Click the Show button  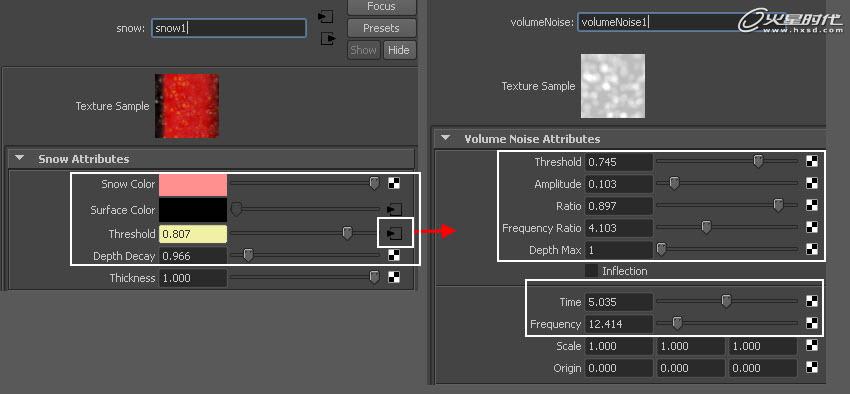tap(363, 50)
